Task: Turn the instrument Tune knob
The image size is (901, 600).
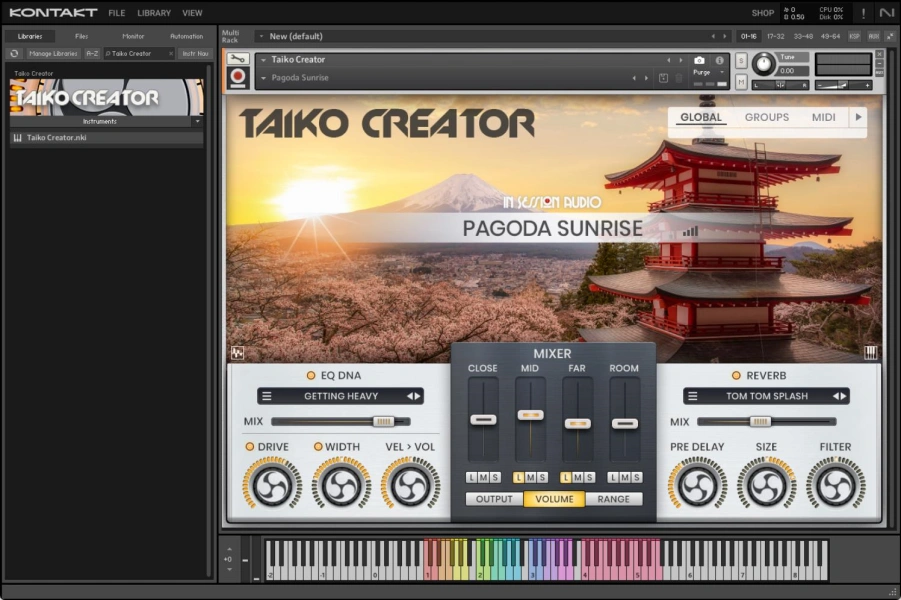Action: tap(764, 64)
